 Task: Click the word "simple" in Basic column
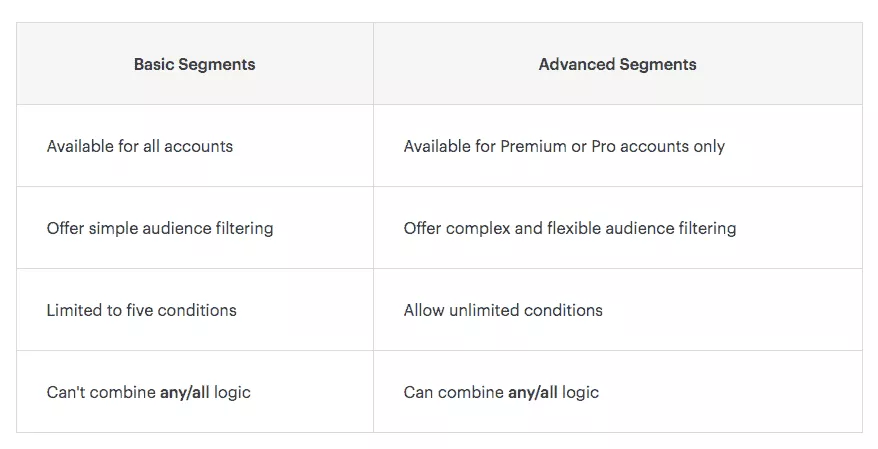(x=114, y=228)
